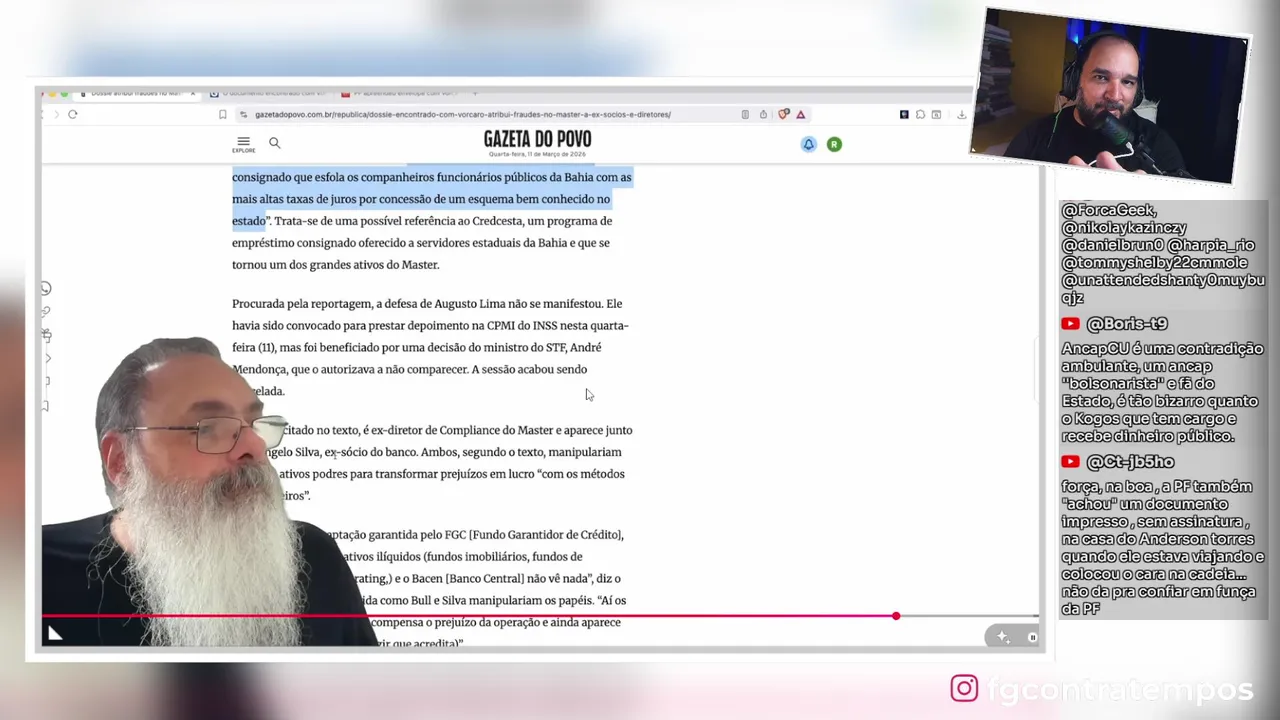Screen dimensions: 1280x720
Task: Click the bookmark flag icon in sidebar
Action: pyautogui.click(x=46, y=406)
